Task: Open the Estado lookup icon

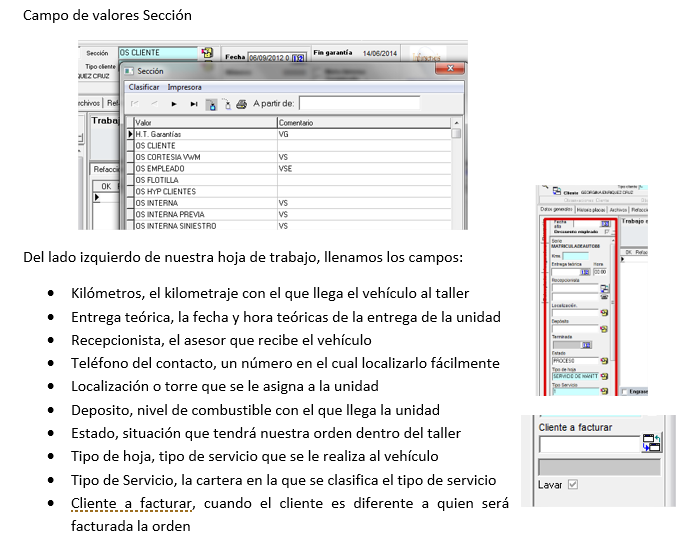Action: coord(604,361)
